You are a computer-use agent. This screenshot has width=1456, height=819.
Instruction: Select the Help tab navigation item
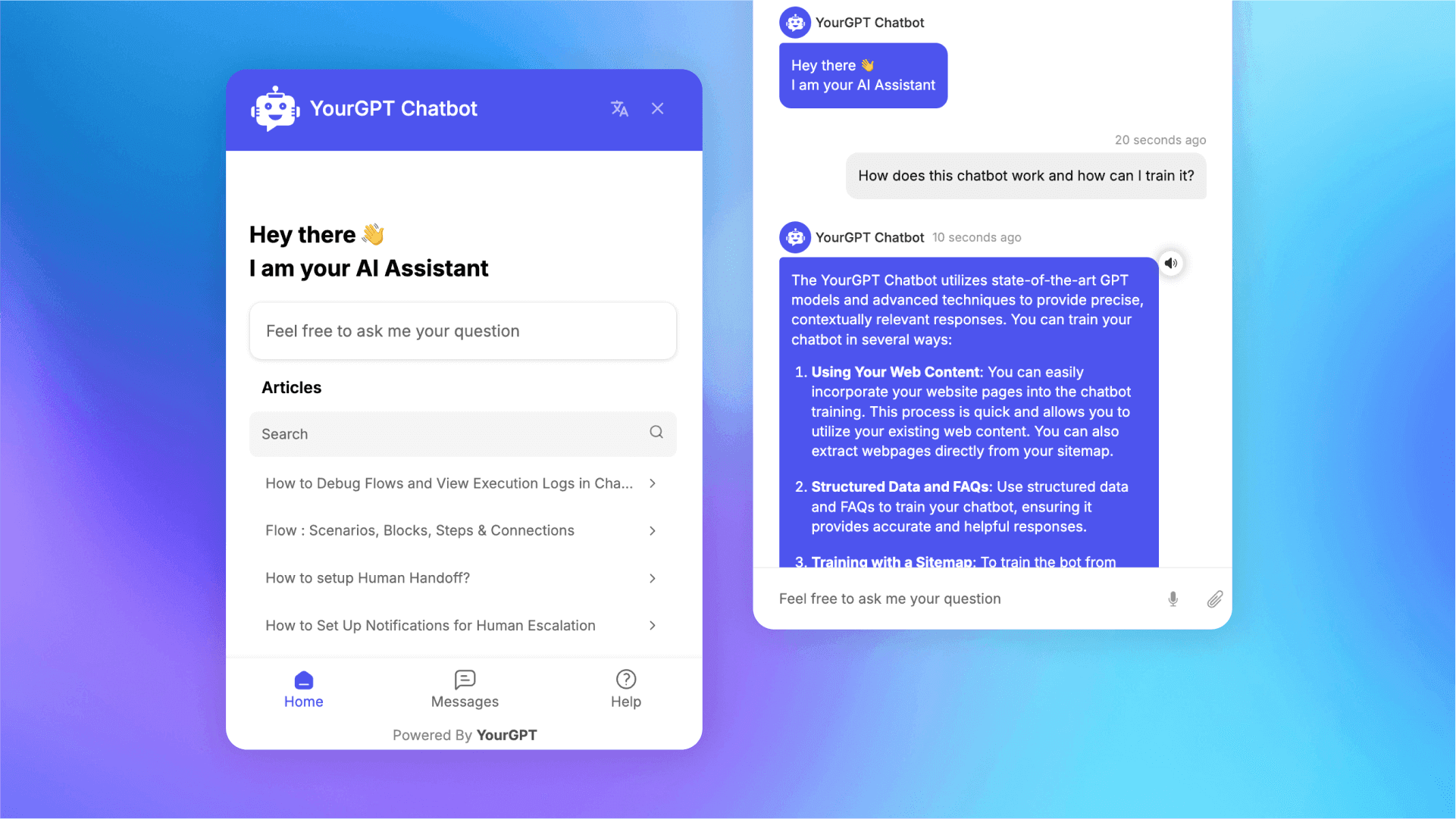click(625, 688)
